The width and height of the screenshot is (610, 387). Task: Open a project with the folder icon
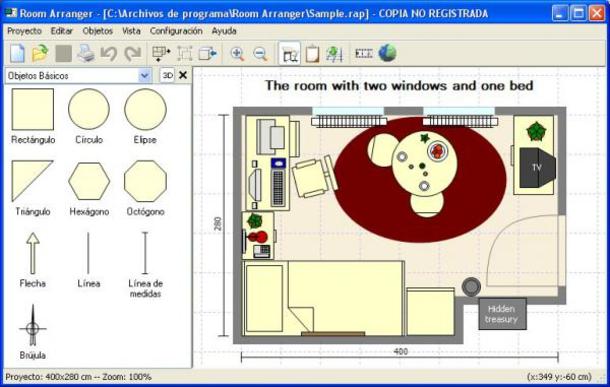pos(40,53)
